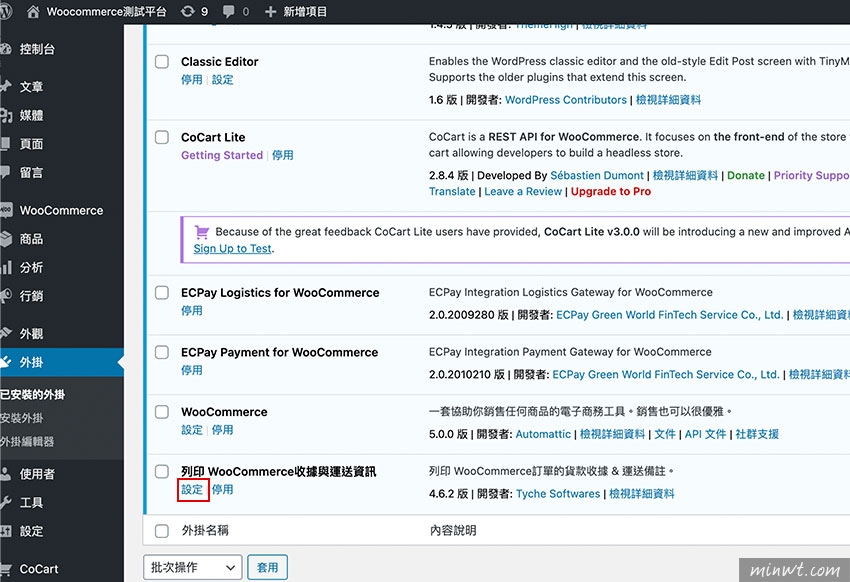Click the plus icon for 新增項目
The height and width of the screenshot is (582, 850).
[271, 11]
